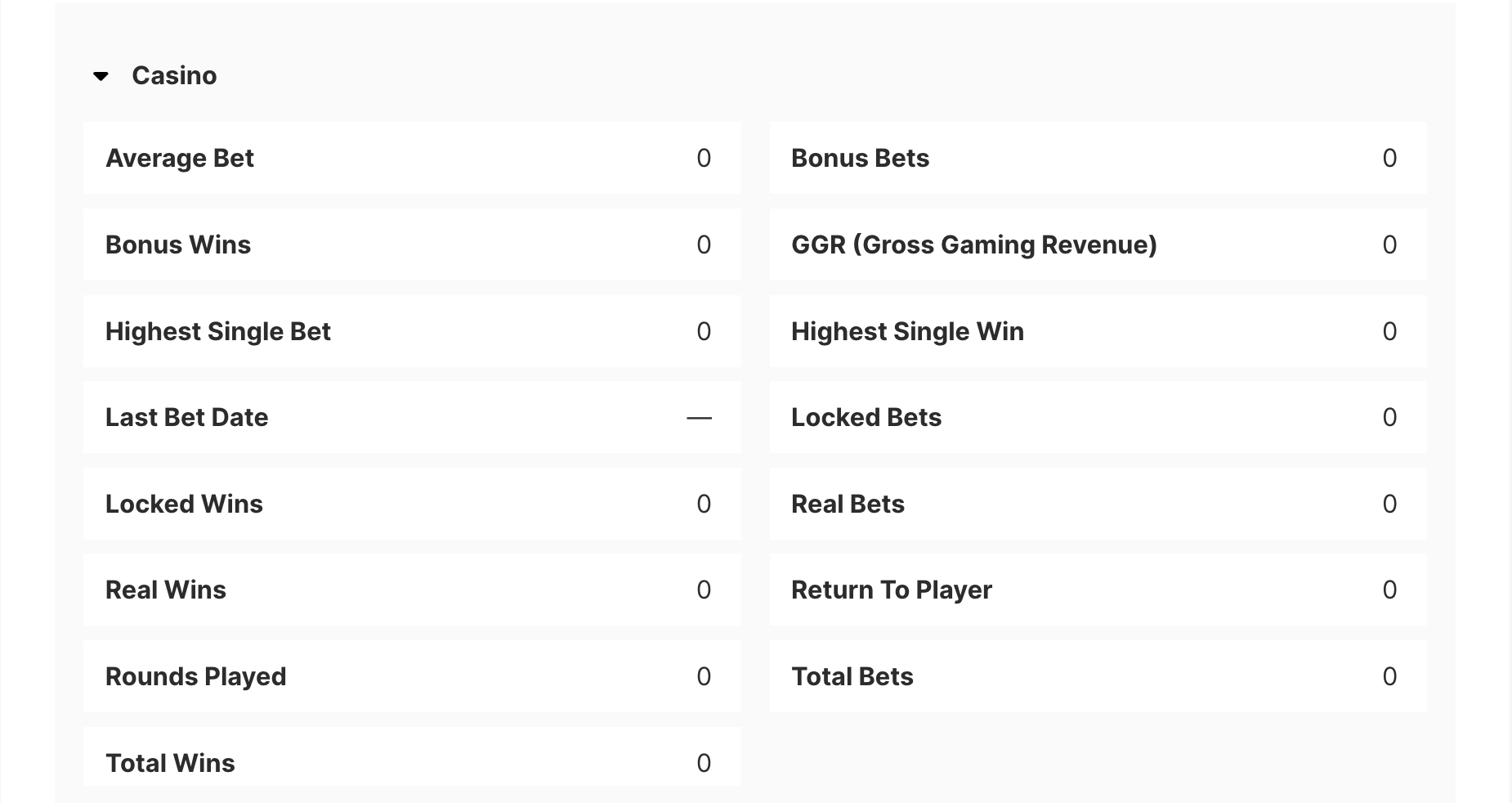Collapse the Casino section triangle
Screen dimensions: 1512x803
[x=101, y=76]
